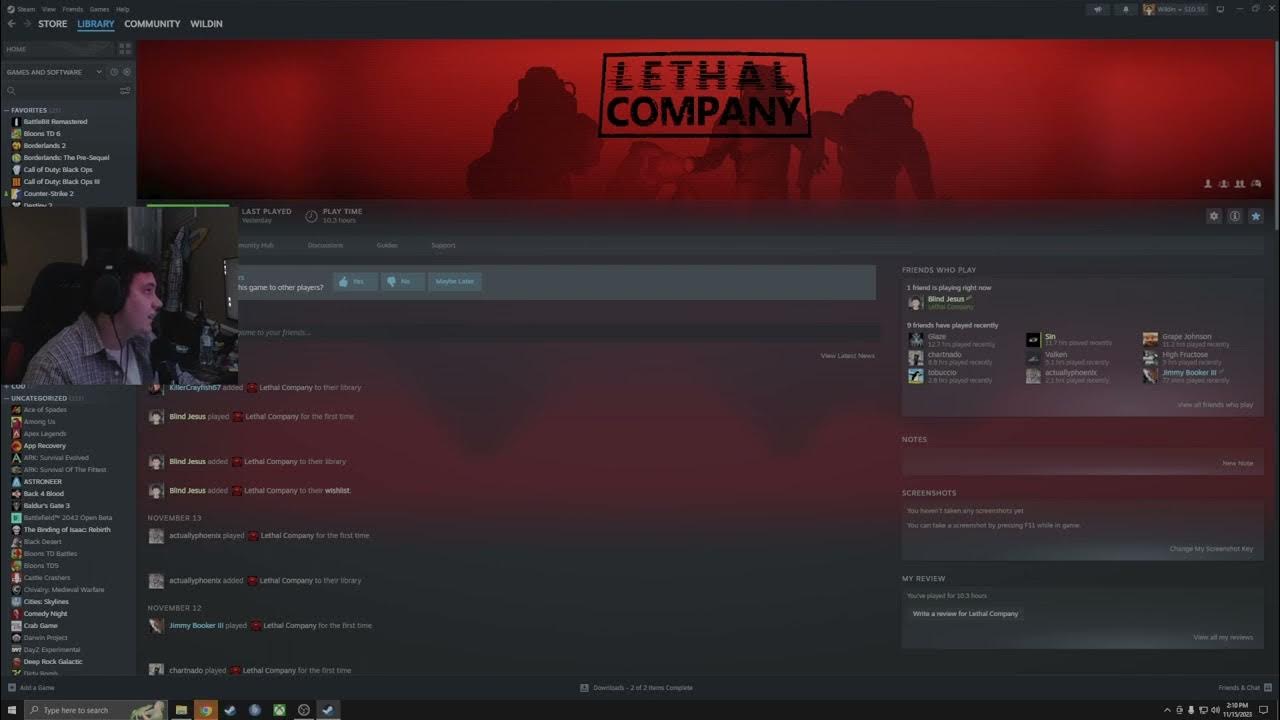Image resolution: width=1280 pixels, height=720 pixels.
Task: Click Yes thumbs-up recommend button
Action: tap(355, 282)
